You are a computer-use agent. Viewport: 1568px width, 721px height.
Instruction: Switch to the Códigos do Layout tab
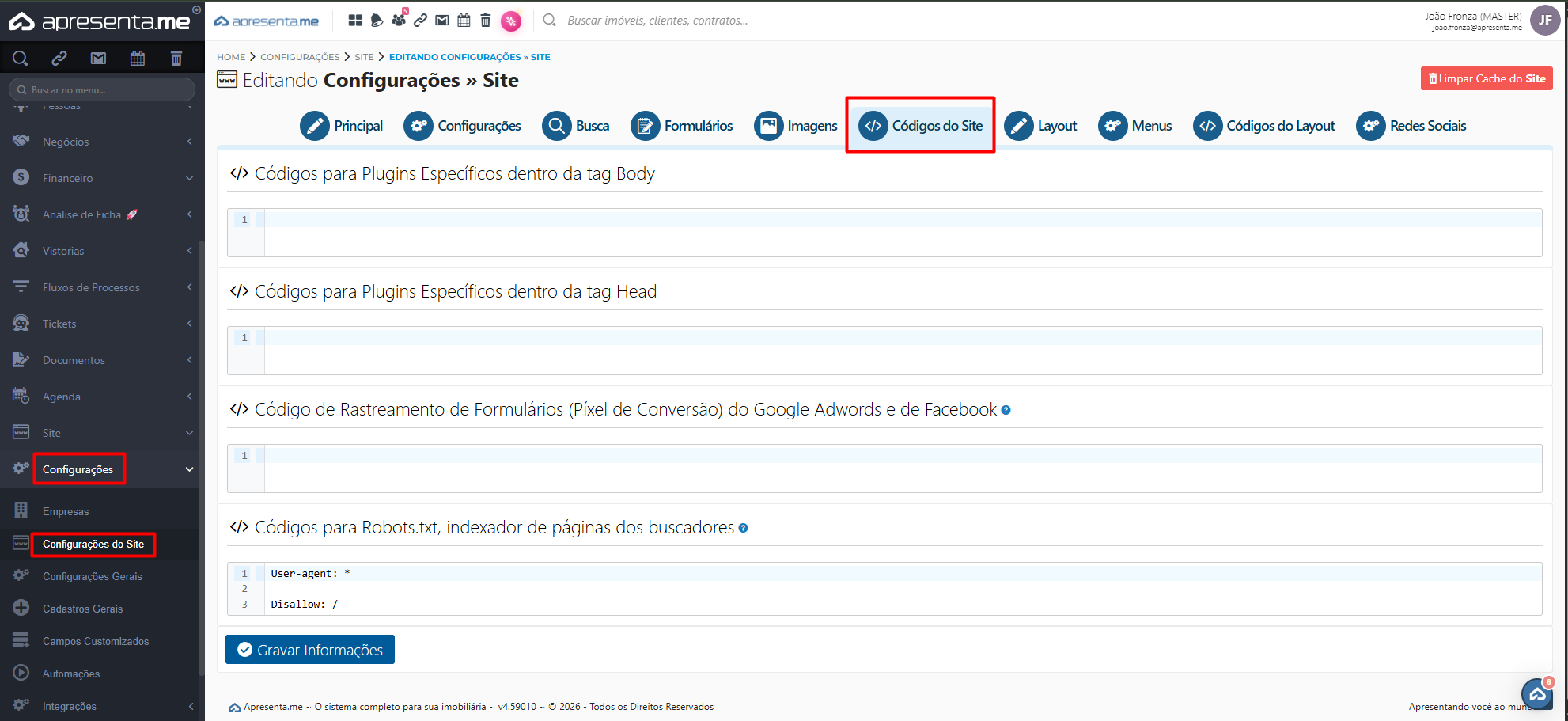(1263, 126)
